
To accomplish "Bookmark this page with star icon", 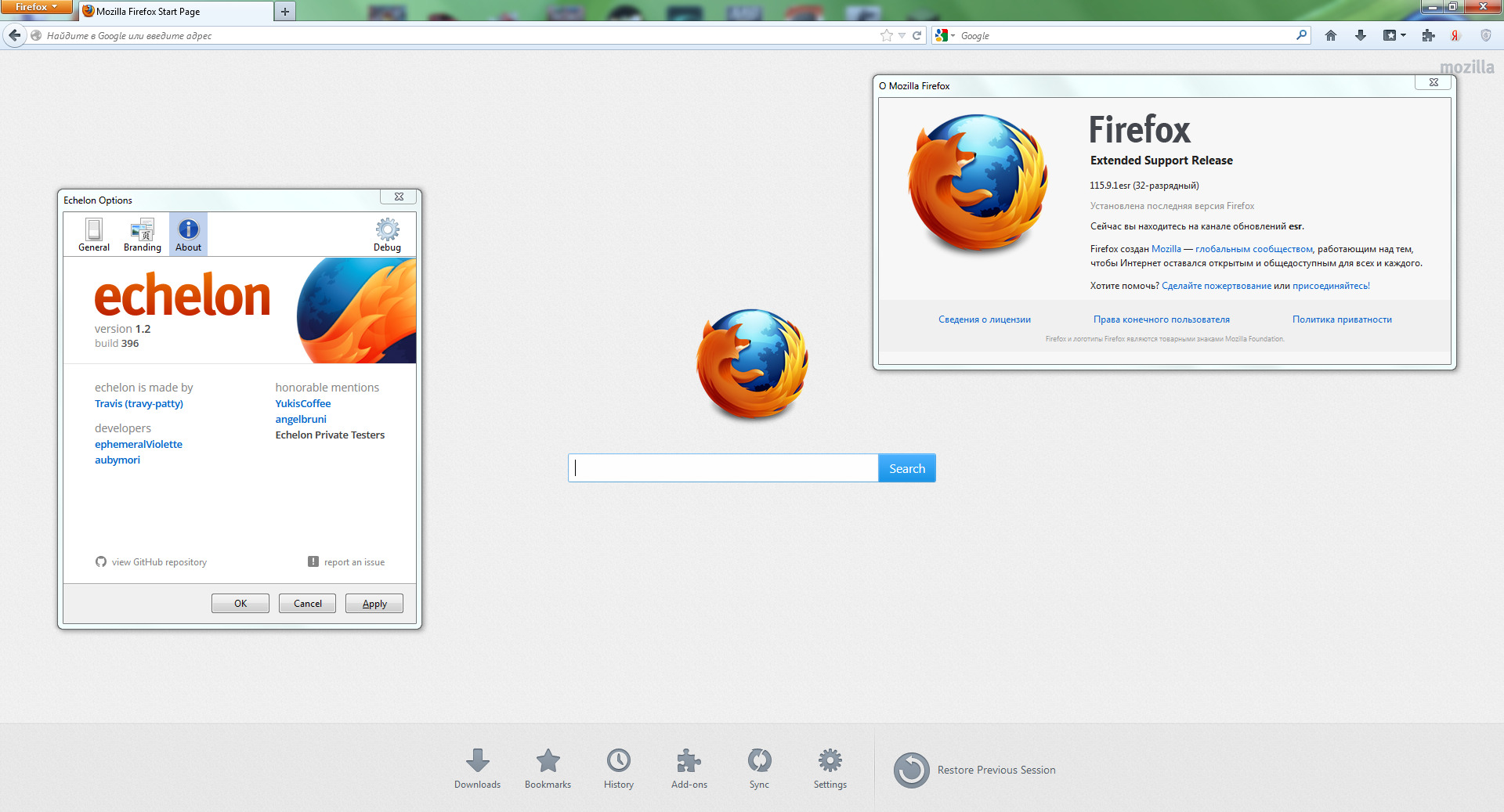I will [x=886, y=35].
